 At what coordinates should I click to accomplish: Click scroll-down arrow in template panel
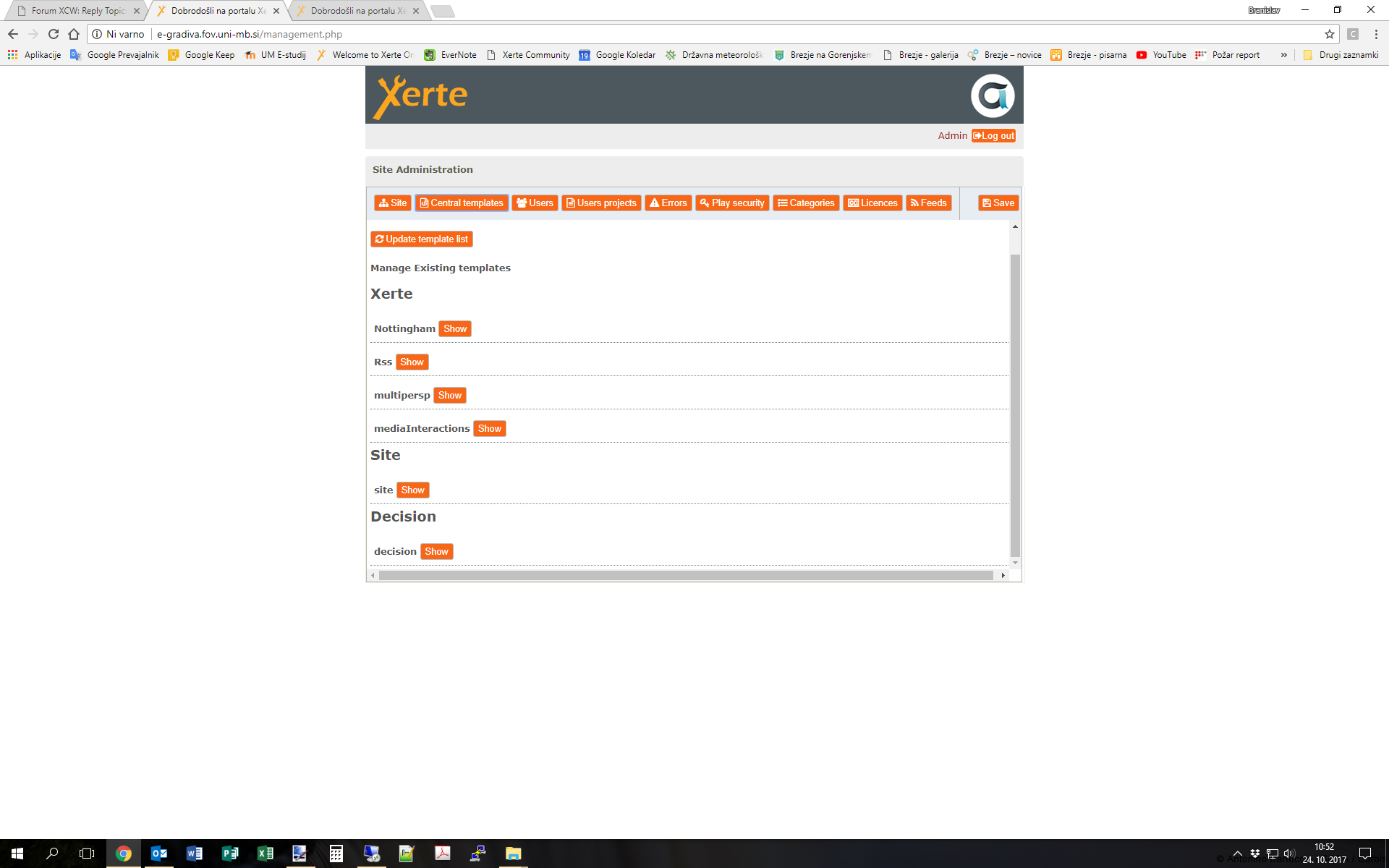tap(1016, 563)
